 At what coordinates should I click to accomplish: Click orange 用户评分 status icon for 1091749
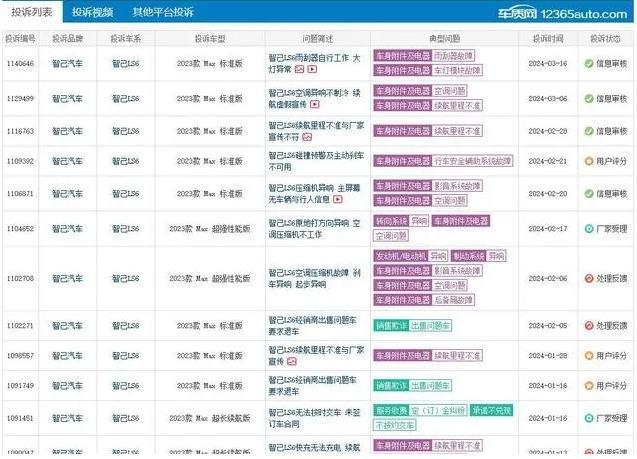coord(589,385)
